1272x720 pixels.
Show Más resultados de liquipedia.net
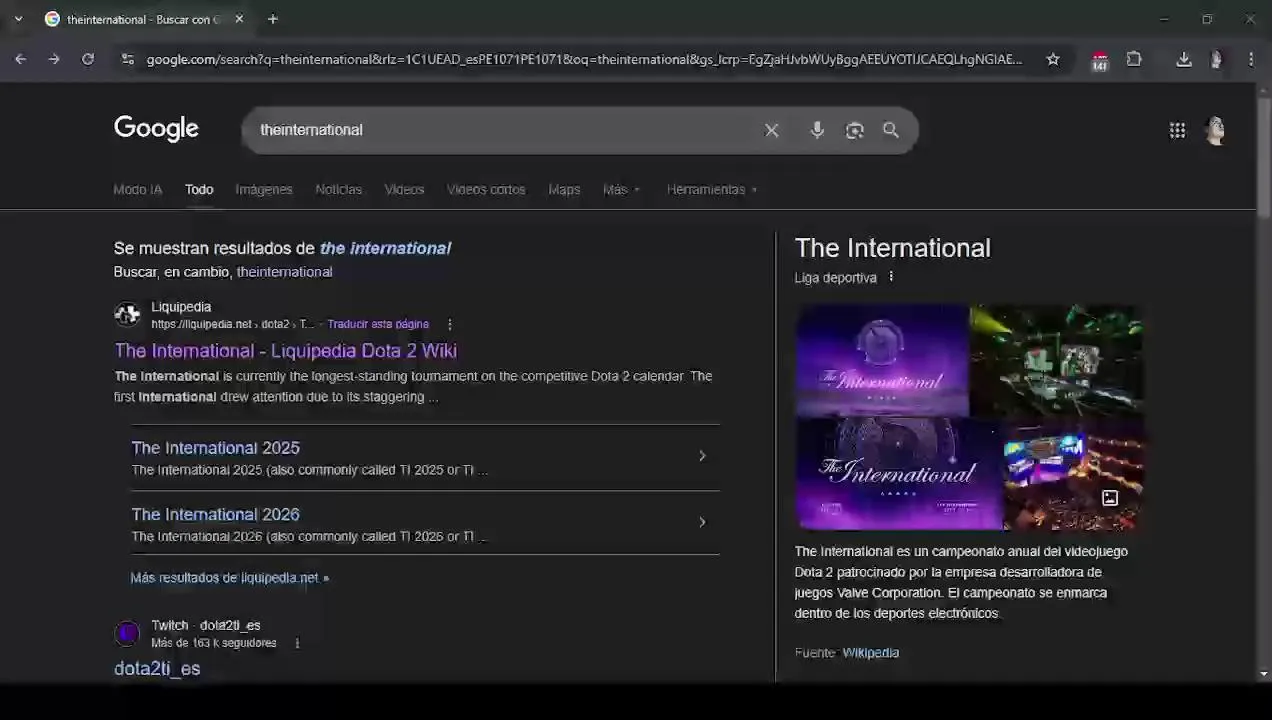pos(229,578)
